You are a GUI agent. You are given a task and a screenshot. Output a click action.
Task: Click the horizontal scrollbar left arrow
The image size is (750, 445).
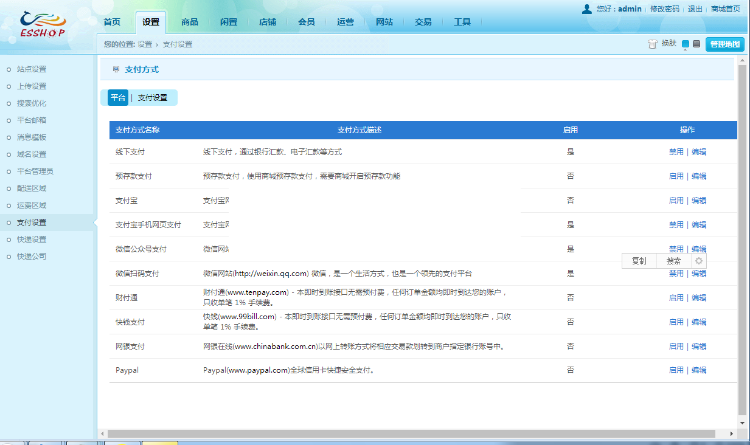pyautogui.click(x=102, y=434)
